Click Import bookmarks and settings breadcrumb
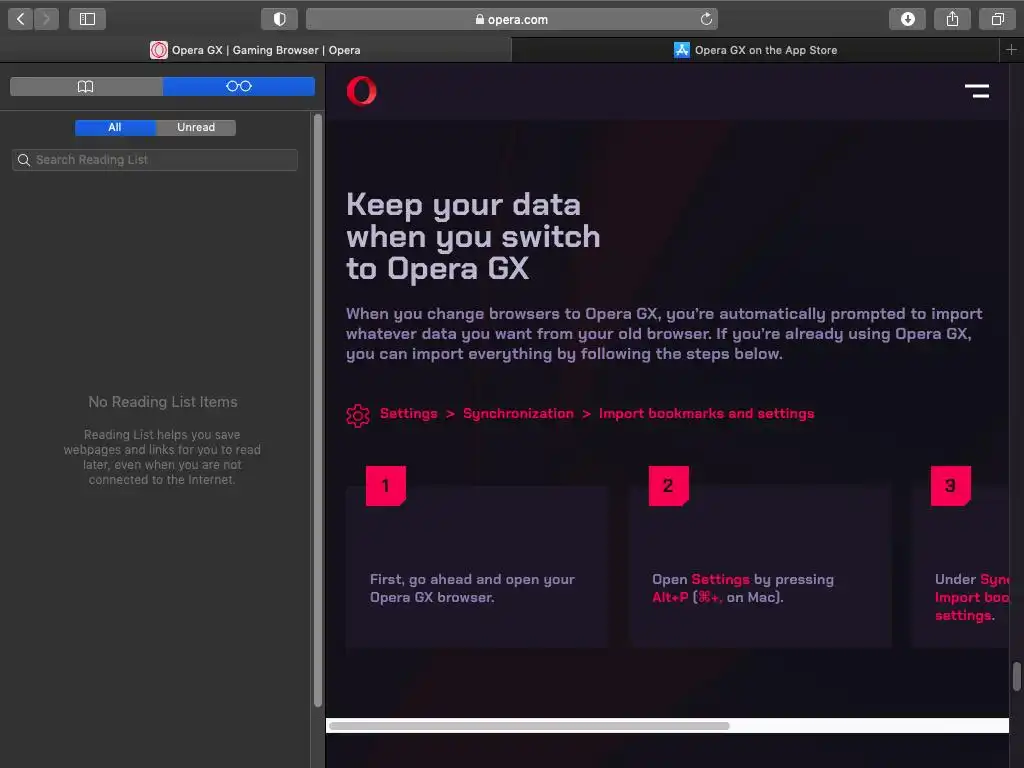Screen dimensions: 1024x768 pos(707,413)
